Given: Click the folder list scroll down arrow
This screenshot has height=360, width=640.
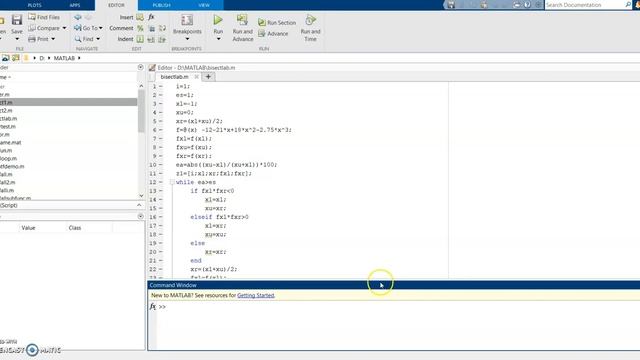Looking at the screenshot, I should coord(141,196).
